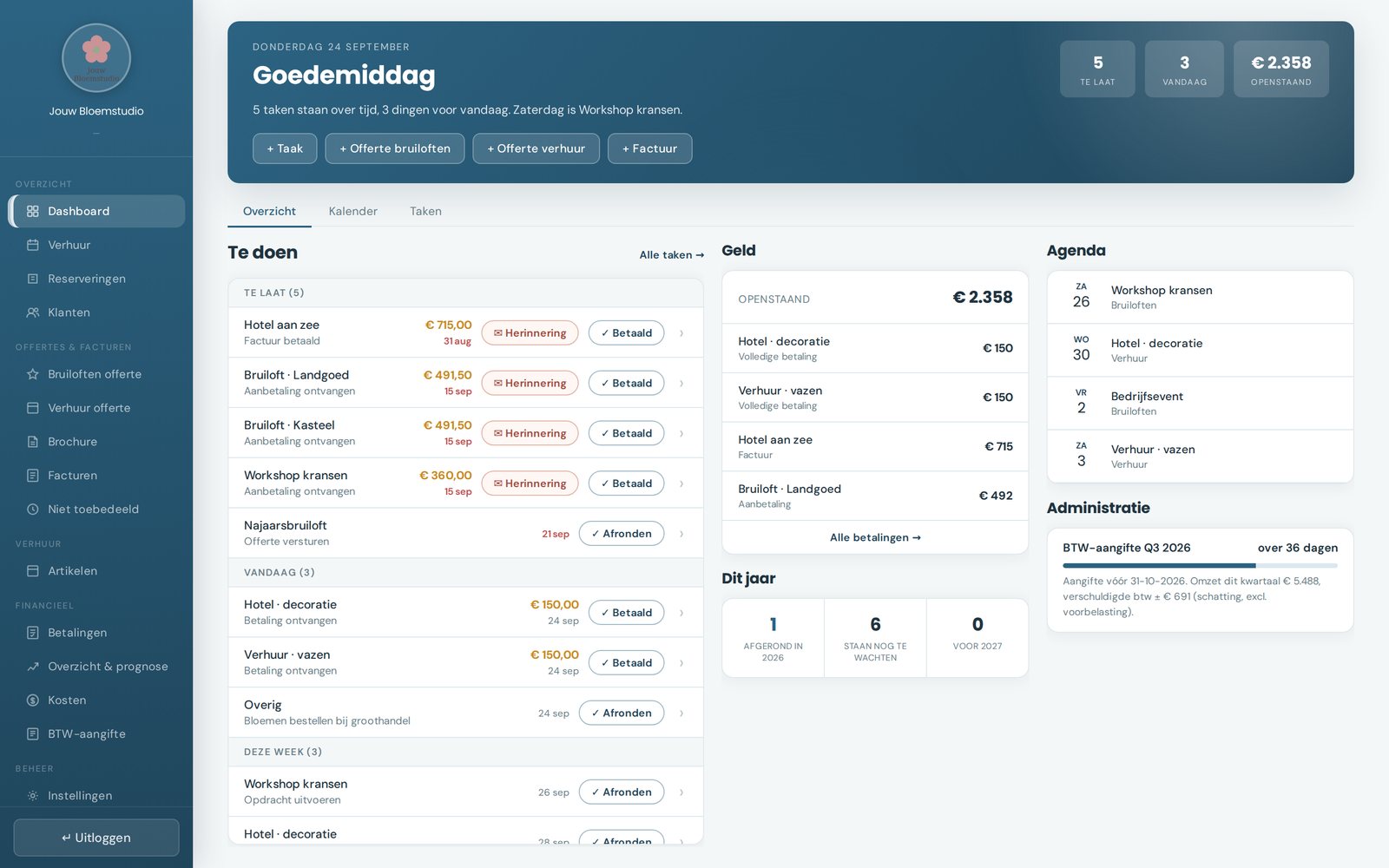Click the Dashboard grid icon in sidebar
The image size is (1389, 868).
(33, 211)
